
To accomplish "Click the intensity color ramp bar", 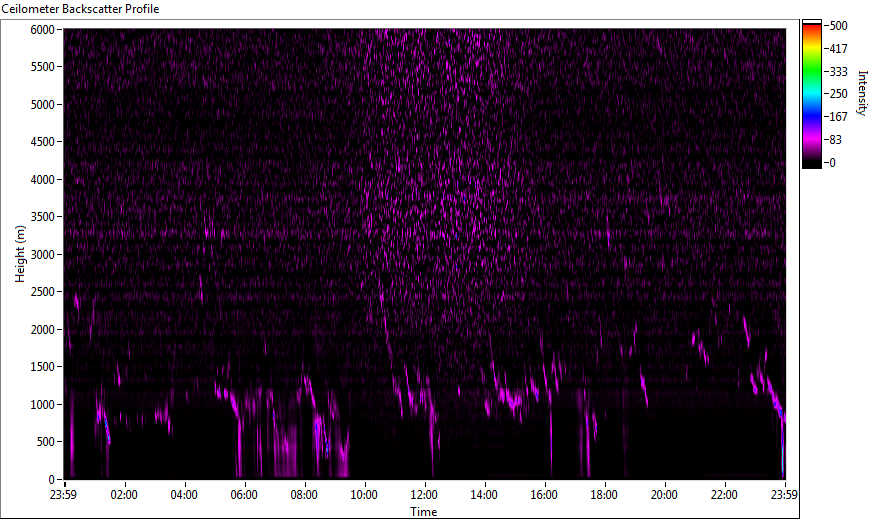I will [x=811, y=94].
